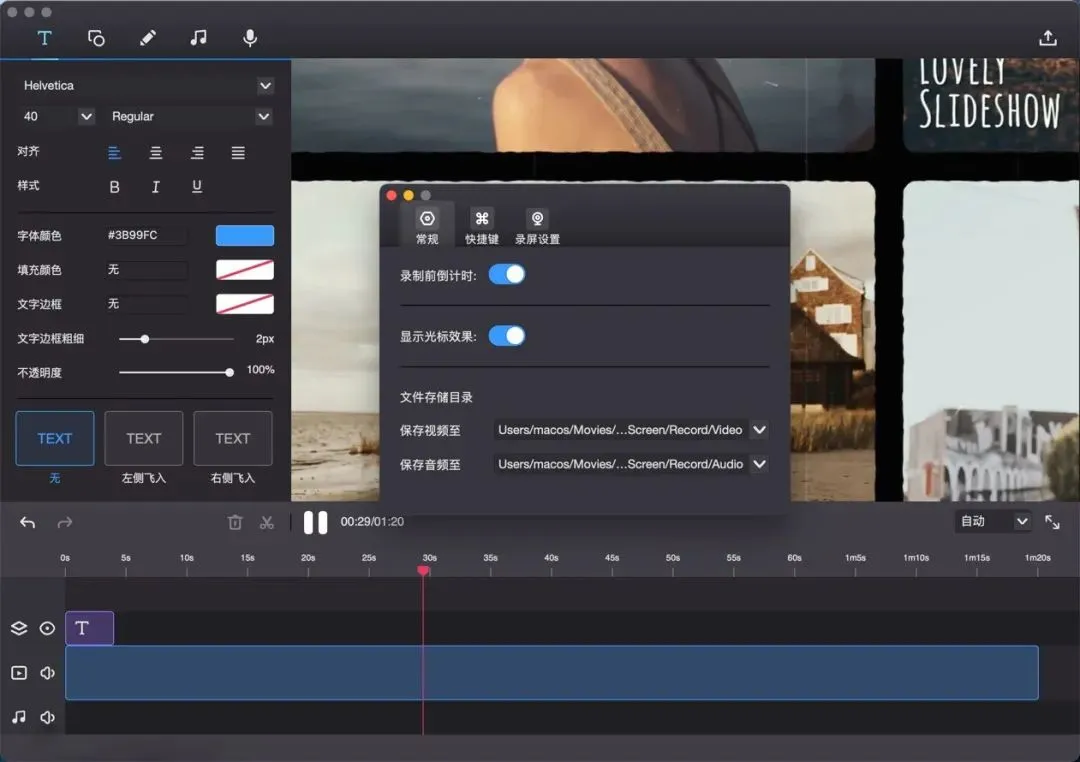Expand the Helvetica font dropdown
The height and width of the screenshot is (762, 1080).
click(265, 85)
